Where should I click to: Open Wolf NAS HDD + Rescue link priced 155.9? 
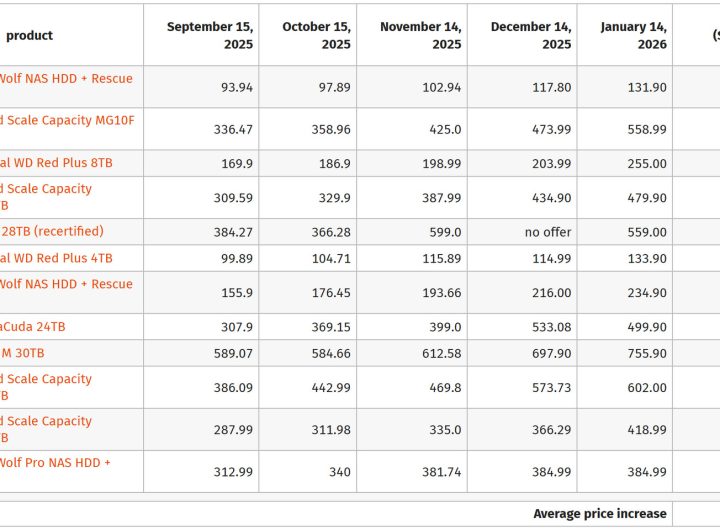(66, 284)
